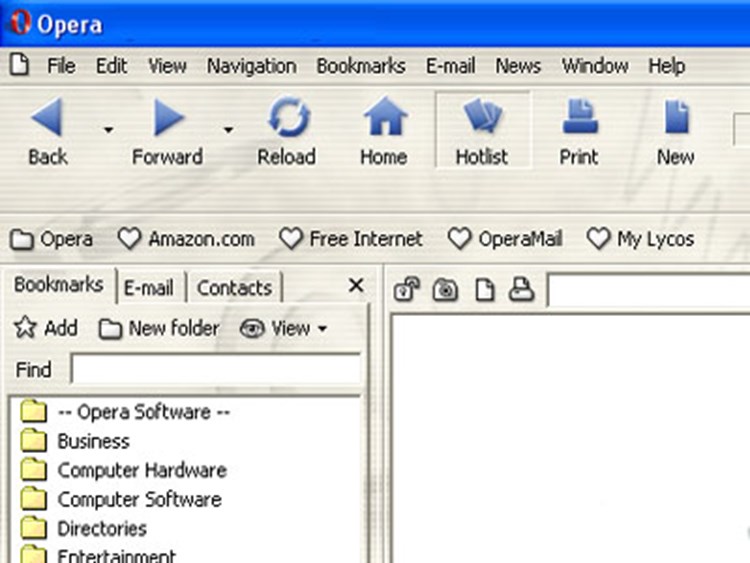Toggle print preview with the printer icon
Screen dimensions: 750x563
521,289
